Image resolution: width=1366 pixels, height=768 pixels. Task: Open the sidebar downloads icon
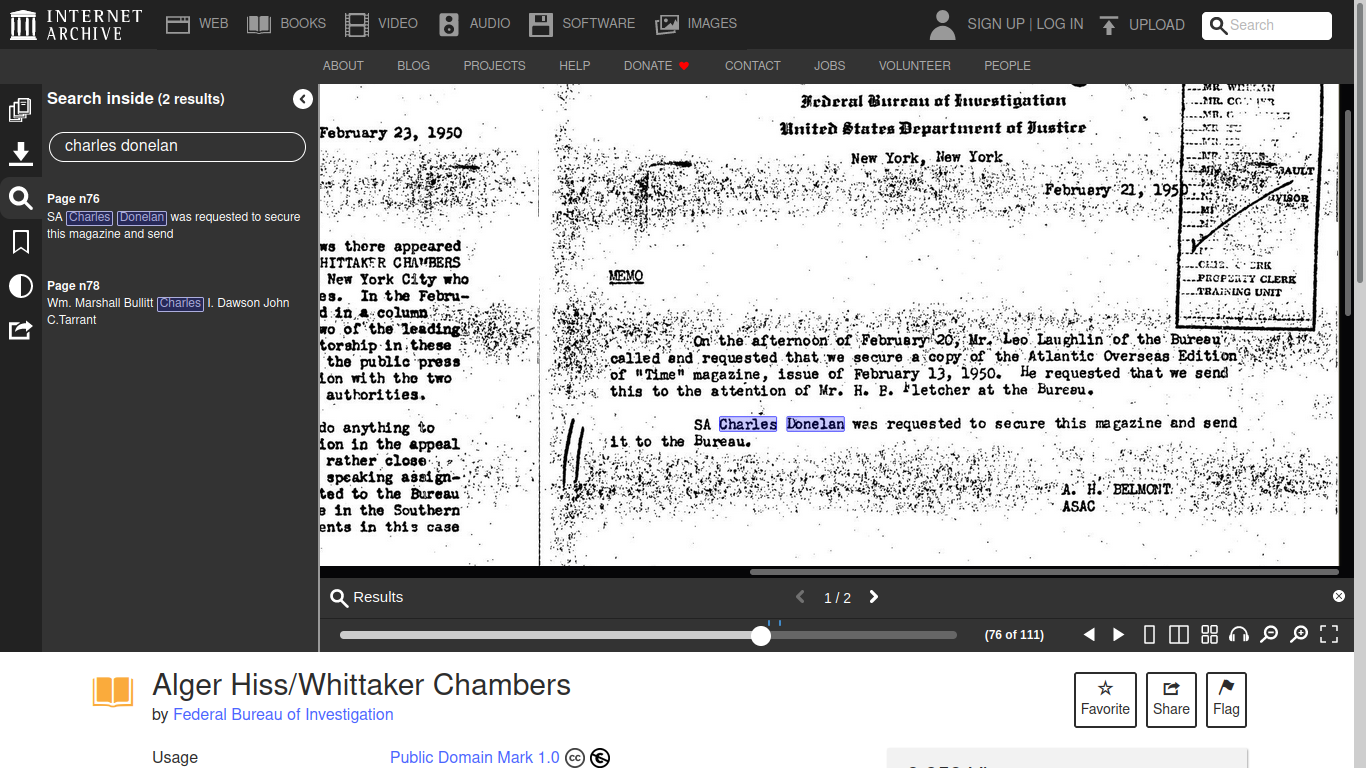[20, 154]
